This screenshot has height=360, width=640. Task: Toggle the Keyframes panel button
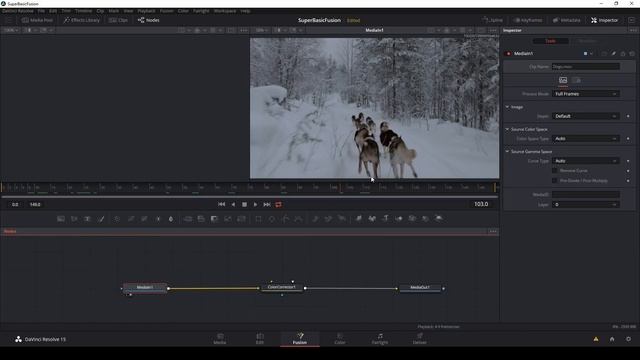[x=528, y=20]
